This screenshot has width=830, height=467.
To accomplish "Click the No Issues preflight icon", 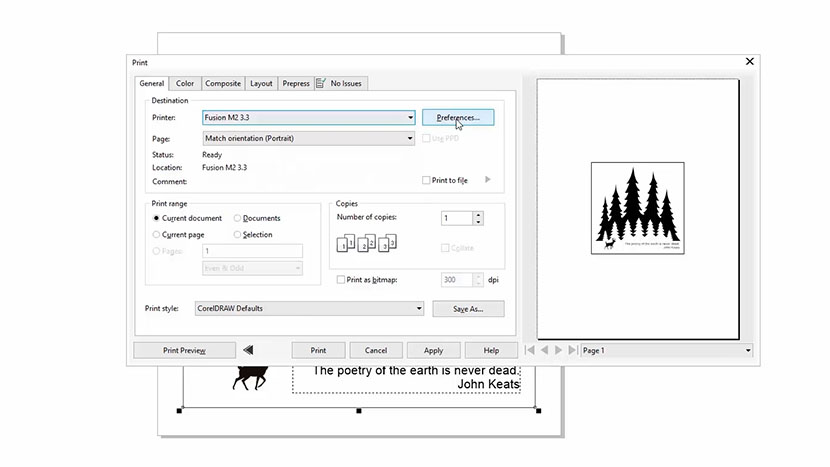I will [x=321, y=83].
